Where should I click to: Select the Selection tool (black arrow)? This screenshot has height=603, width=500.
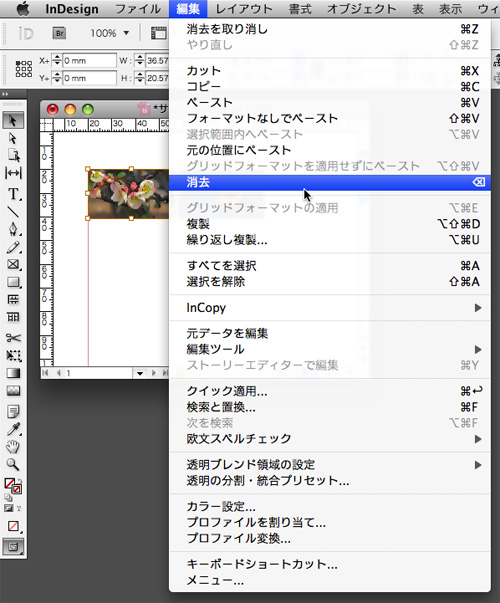point(13,120)
